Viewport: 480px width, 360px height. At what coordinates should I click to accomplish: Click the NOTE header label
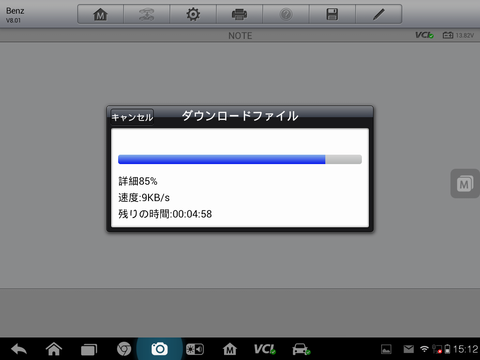240,36
